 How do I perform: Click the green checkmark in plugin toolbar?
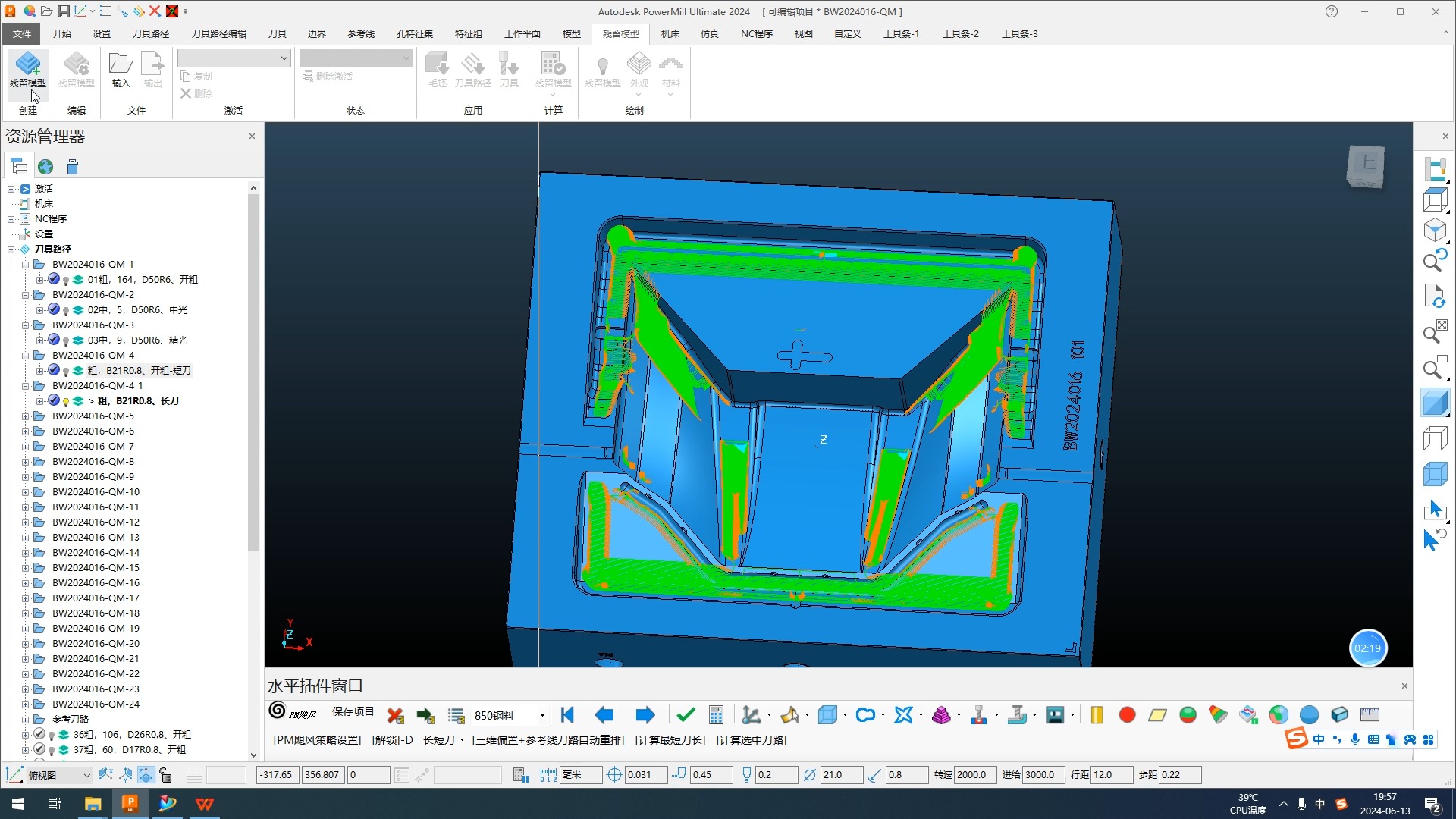(686, 715)
